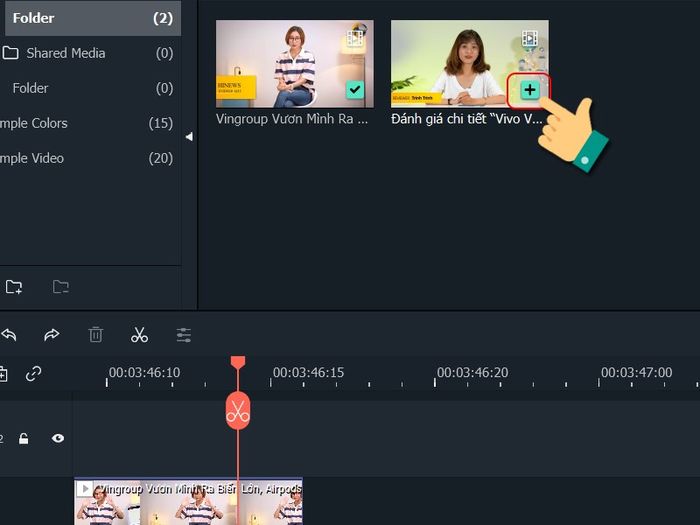Click the checkmark on Vingroup thumbnail
The image size is (700, 525).
355,90
